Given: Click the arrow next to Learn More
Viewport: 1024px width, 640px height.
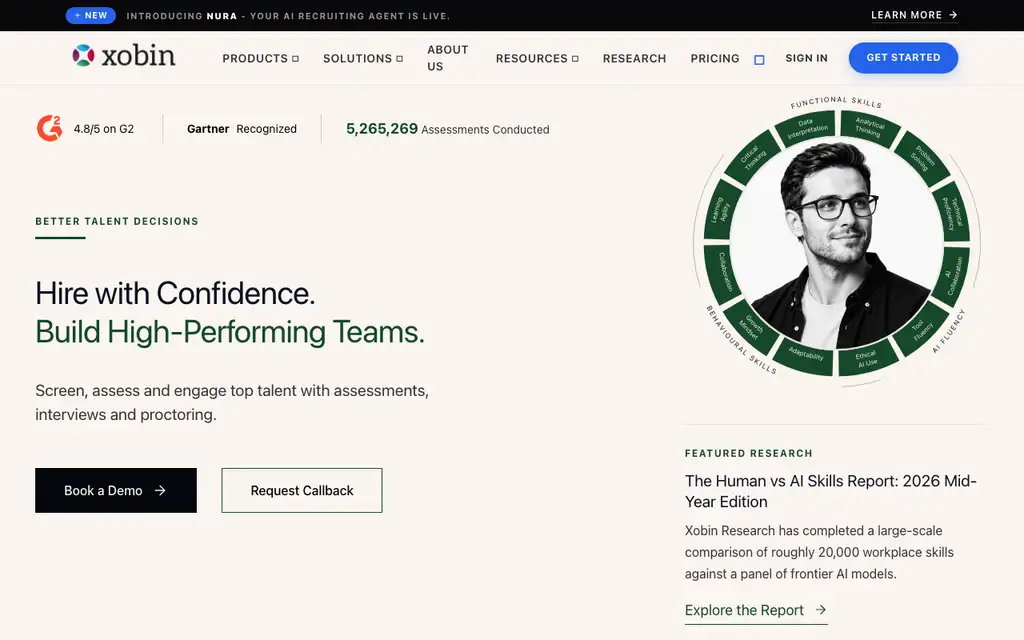Looking at the screenshot, I should [953, 15].
